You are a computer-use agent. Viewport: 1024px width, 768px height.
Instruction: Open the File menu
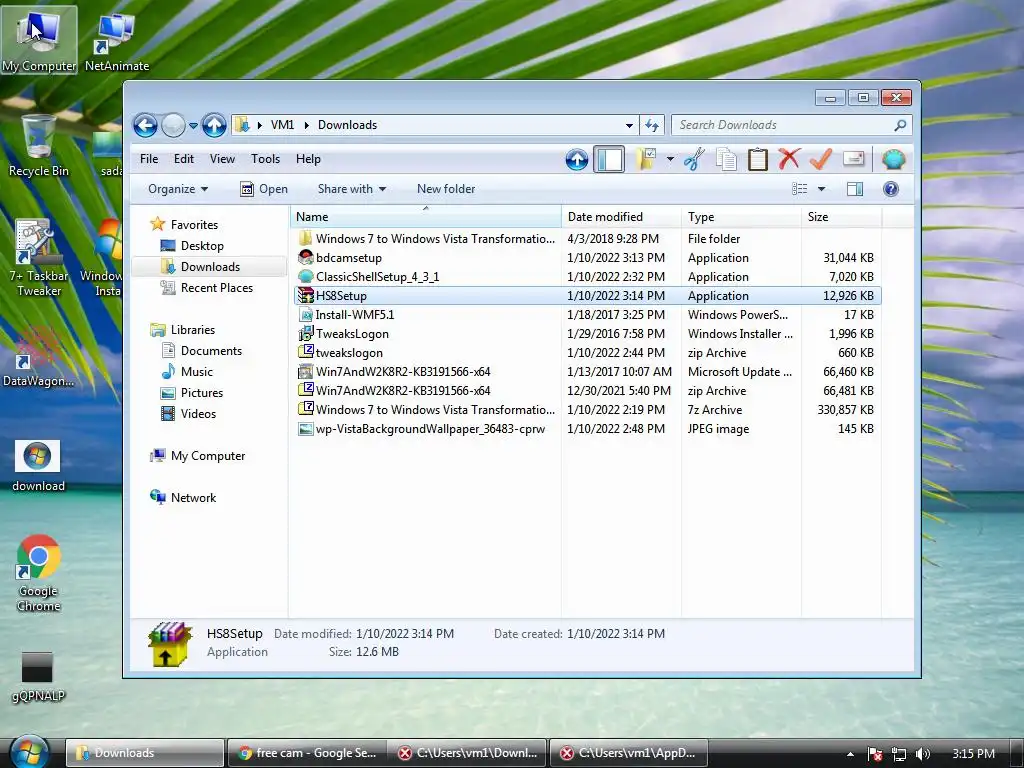[149, 159]
